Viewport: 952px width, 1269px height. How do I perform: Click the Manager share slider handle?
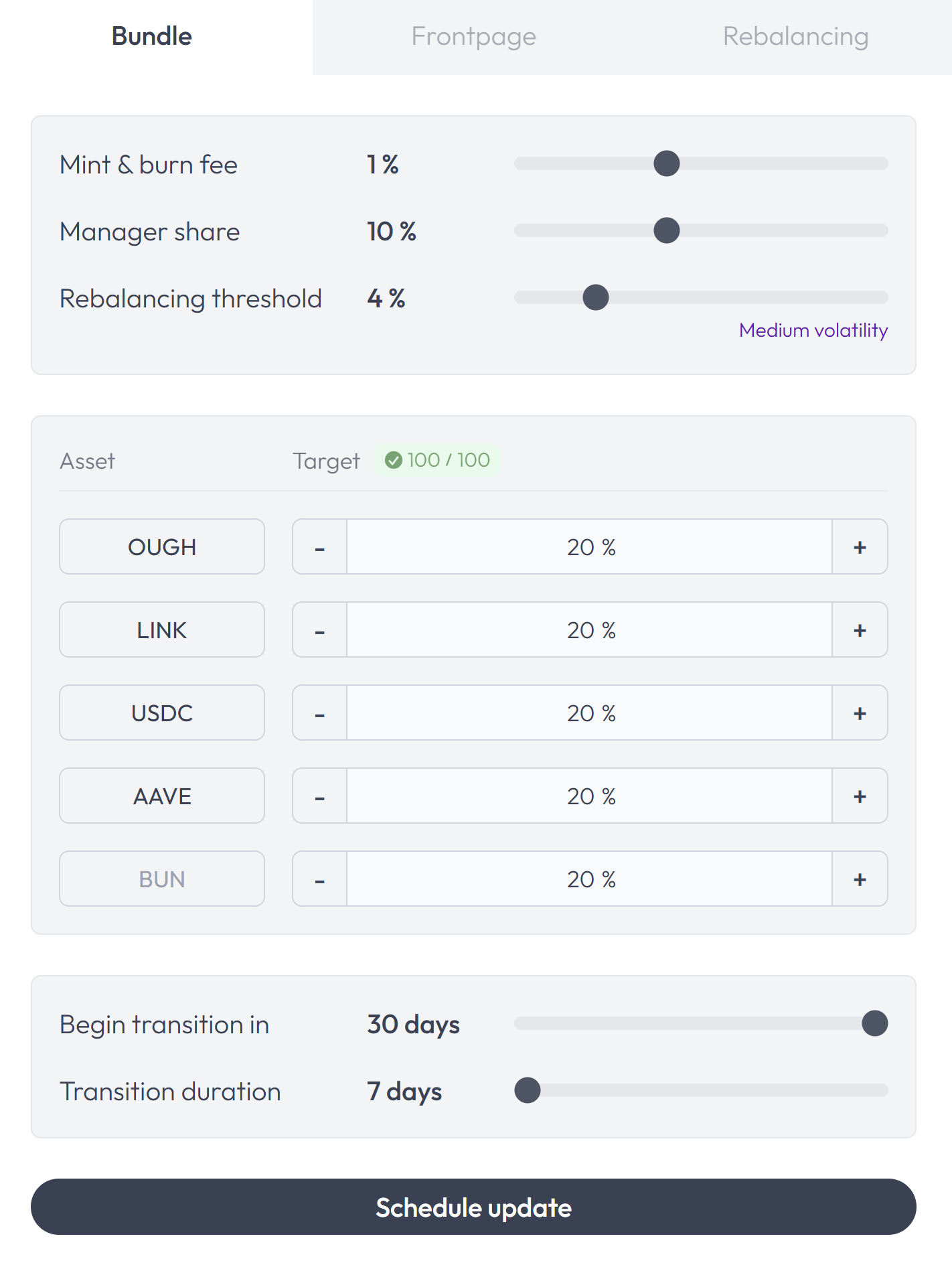tap(666, 230)
